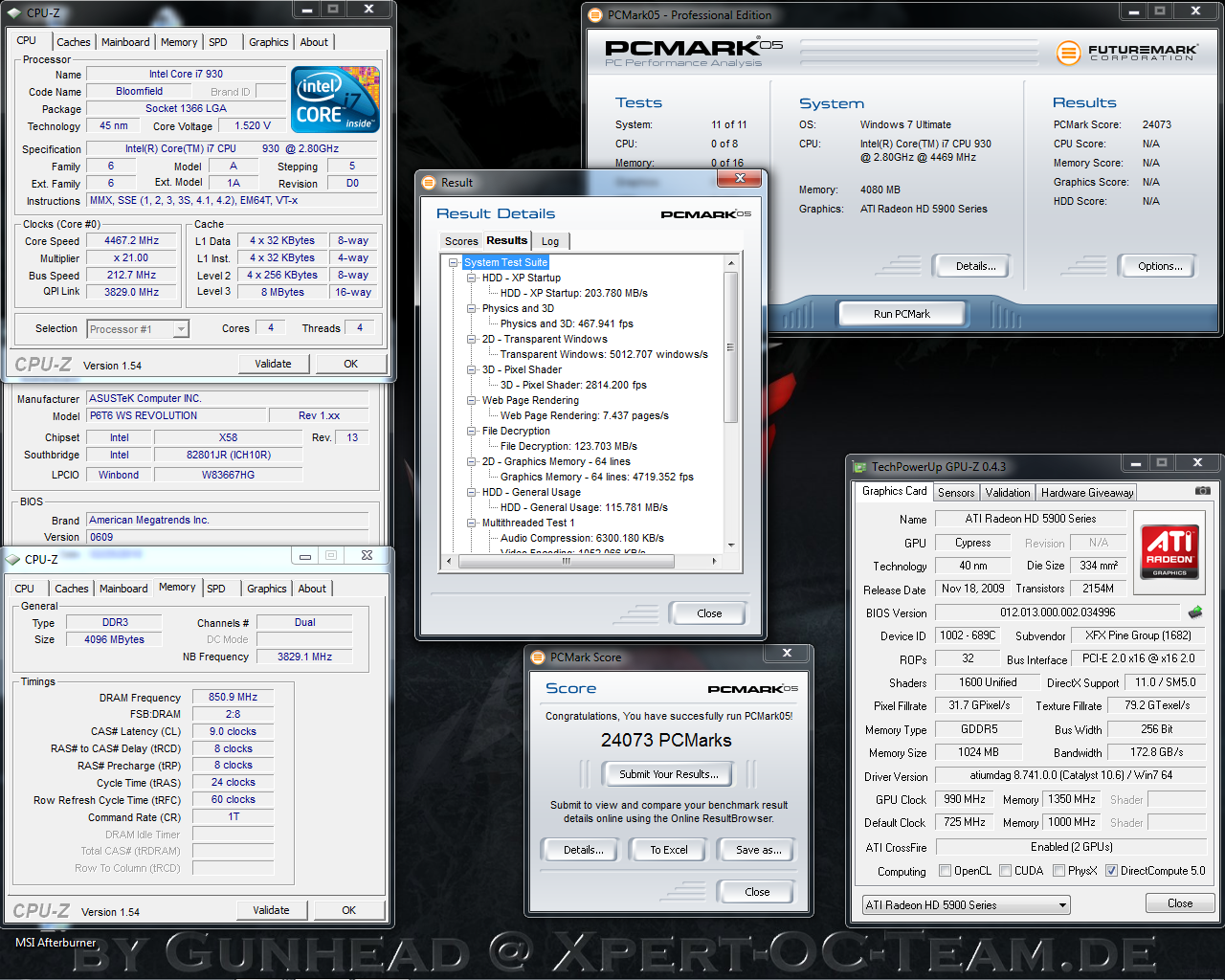The width and height of the screenshot is (1225, 980).
Task: Collapse the System Test Suite tree node
Action: coord(454,262)
